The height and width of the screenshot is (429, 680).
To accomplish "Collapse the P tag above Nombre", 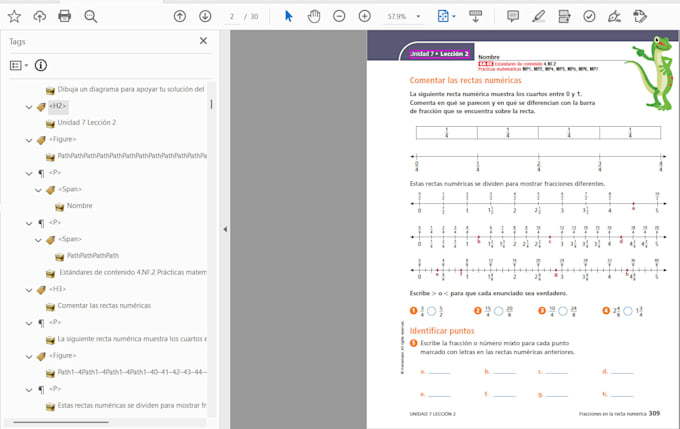I will tap(29, 174).
